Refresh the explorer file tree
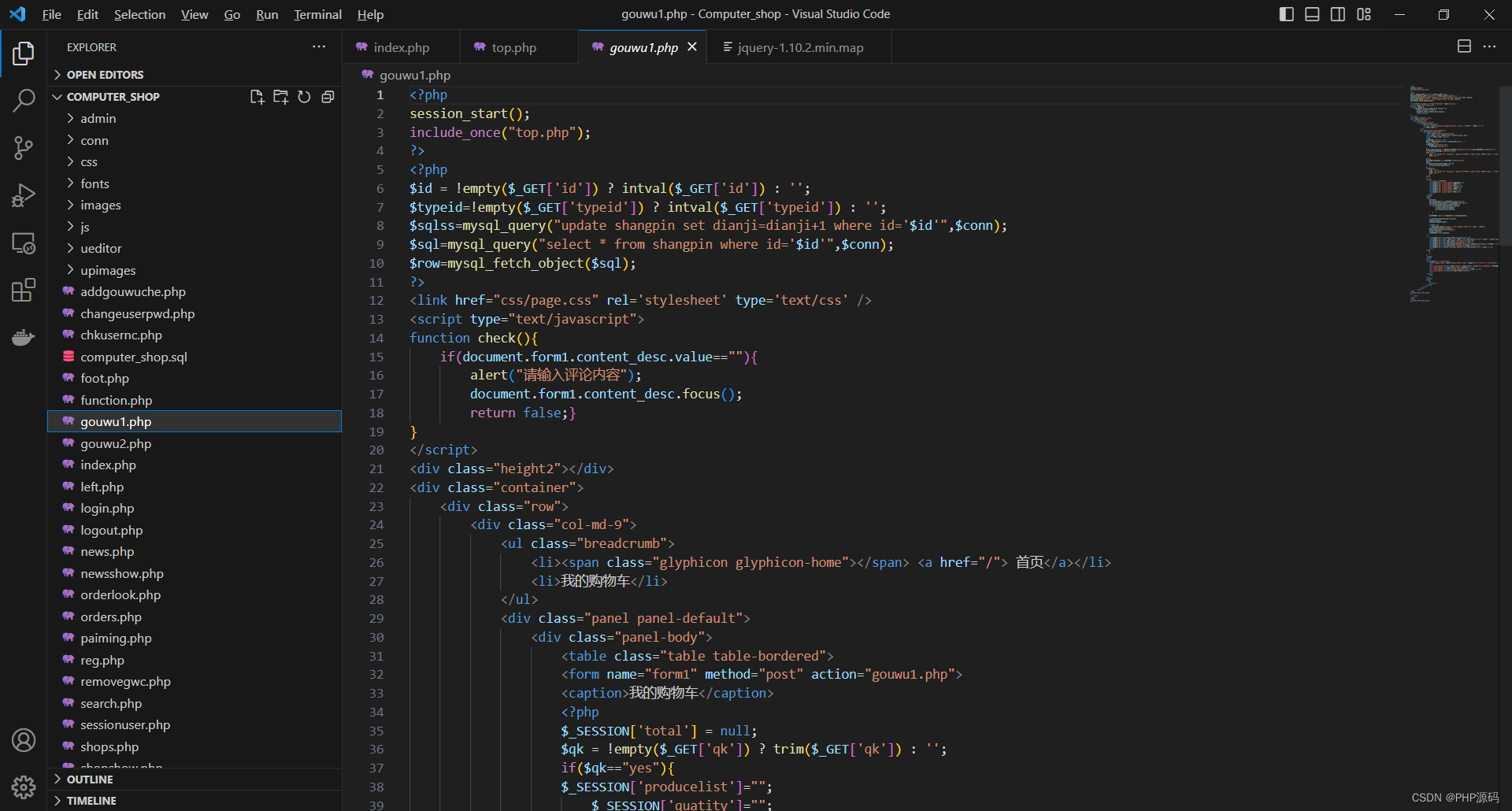1512x811 pixels. pos(304,97)
